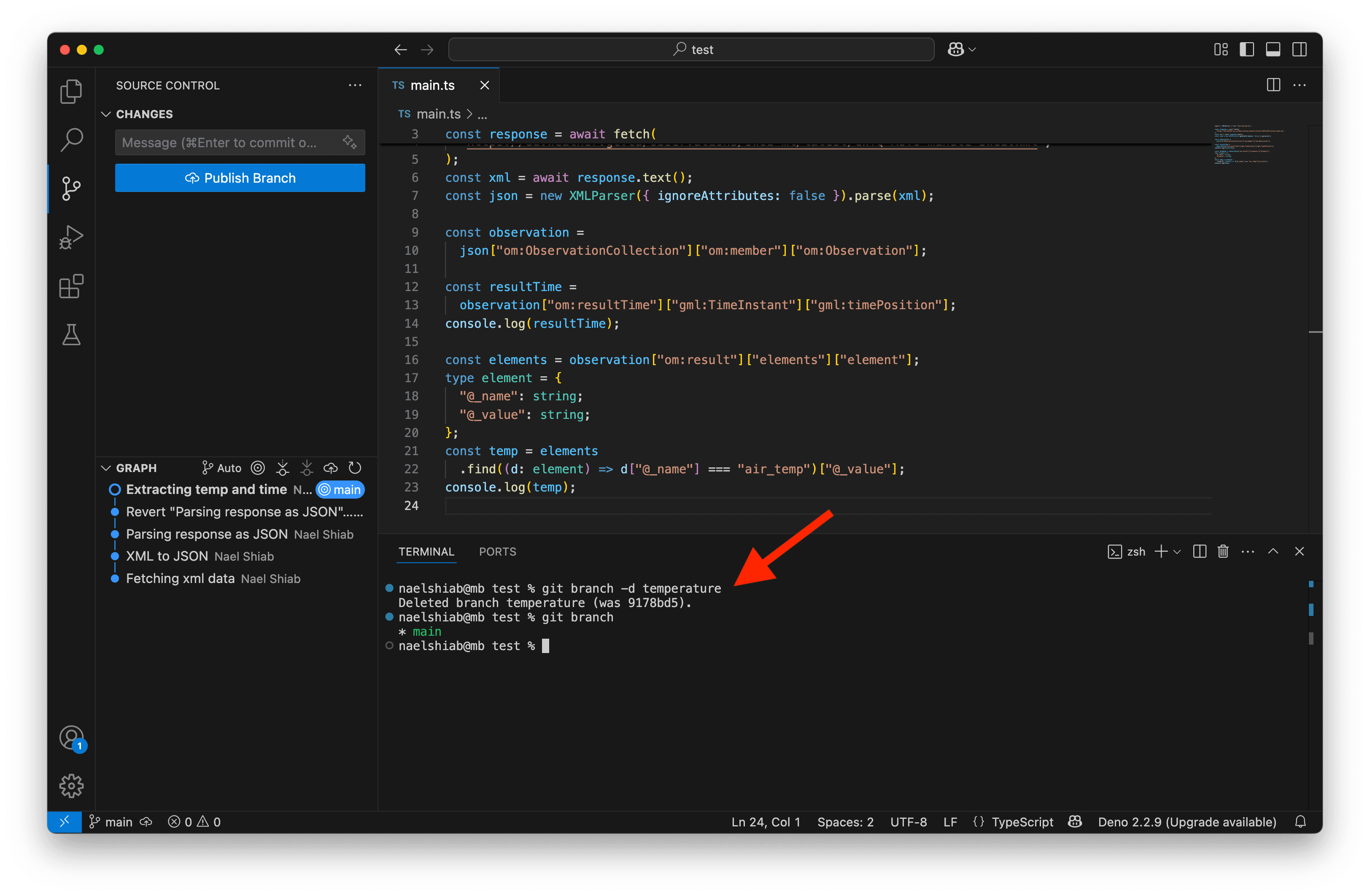Screen dimensions: 1370x896
Task: Generate commit message with sparkle icon
Action: [349, 142]
